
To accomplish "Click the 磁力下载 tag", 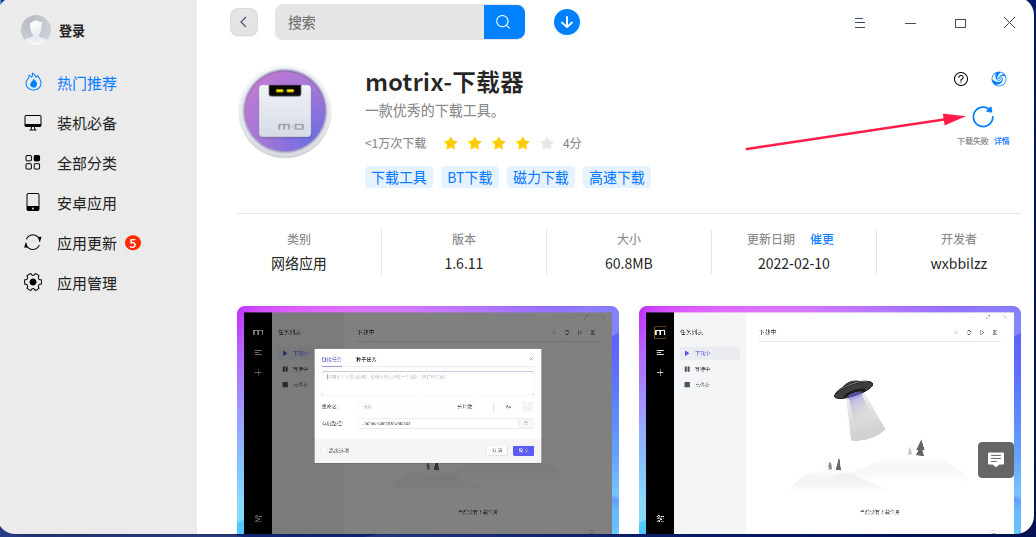I will [x=540, y=178].
